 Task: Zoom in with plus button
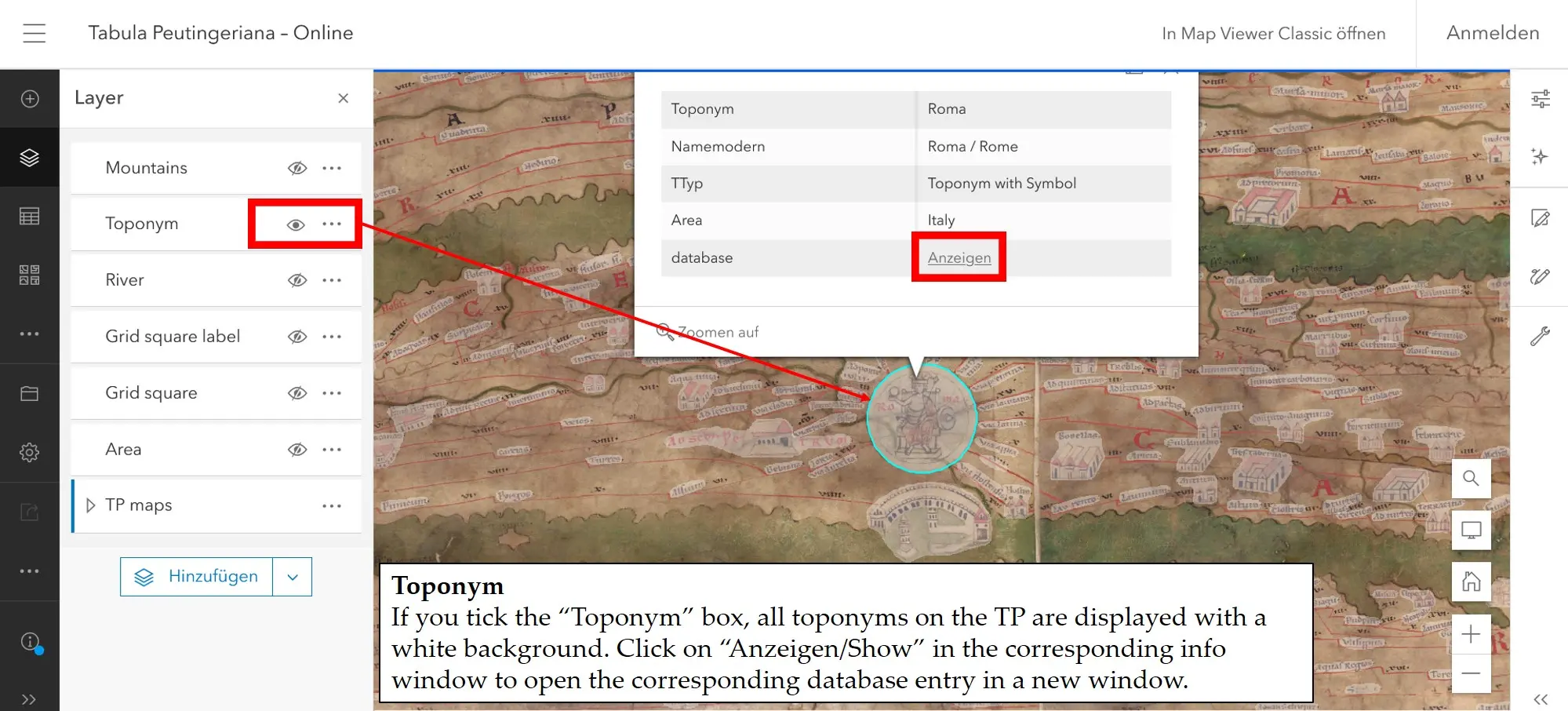(x=1471, y=634)
